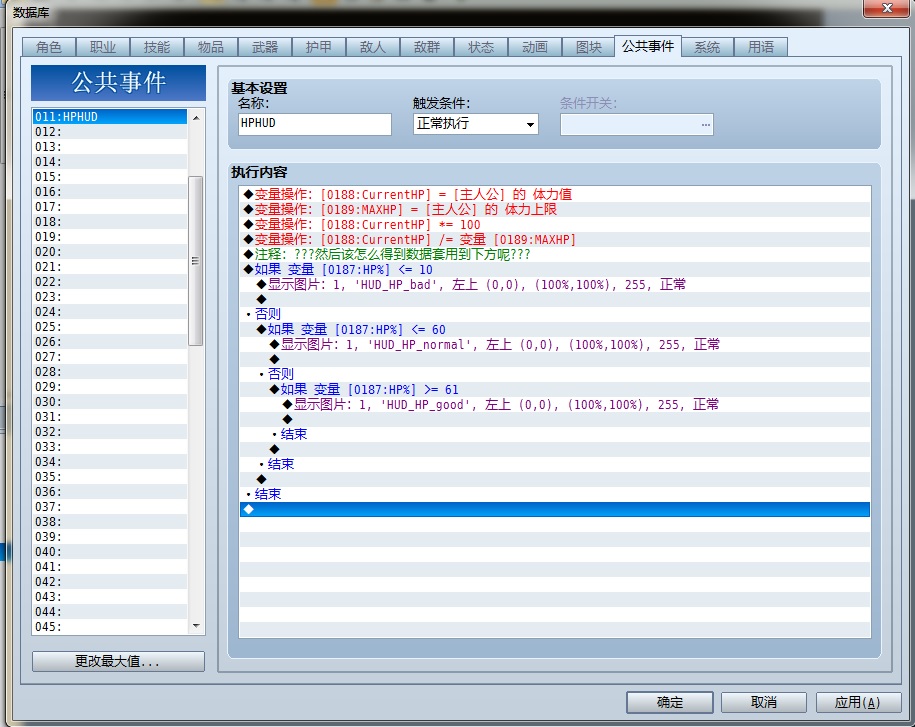
Task: Go to the 物品 tab
Action: [x=211, y=47]
